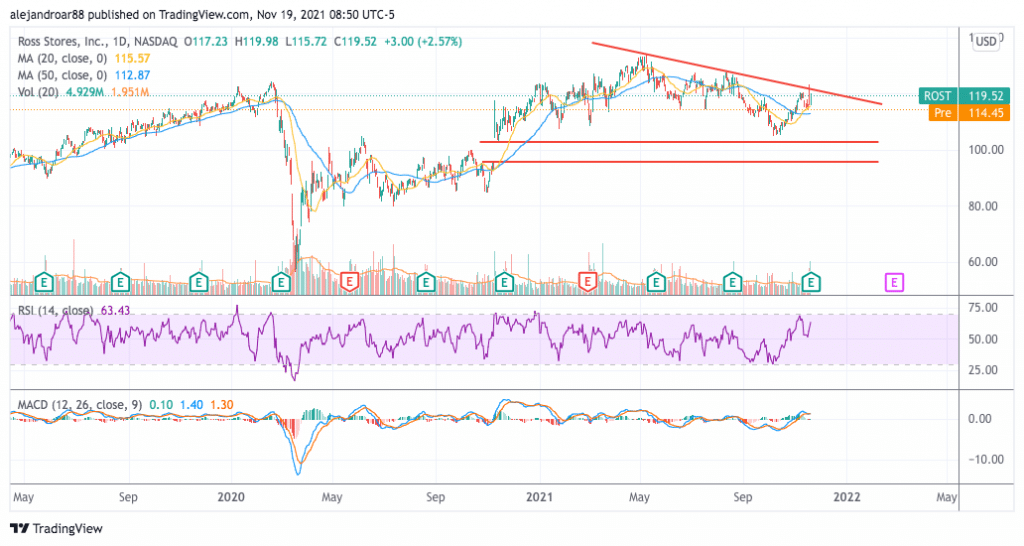The image size is (1024, 546).
Task: Select the Vol (20) indicator legend
Action: pos(39,92)
